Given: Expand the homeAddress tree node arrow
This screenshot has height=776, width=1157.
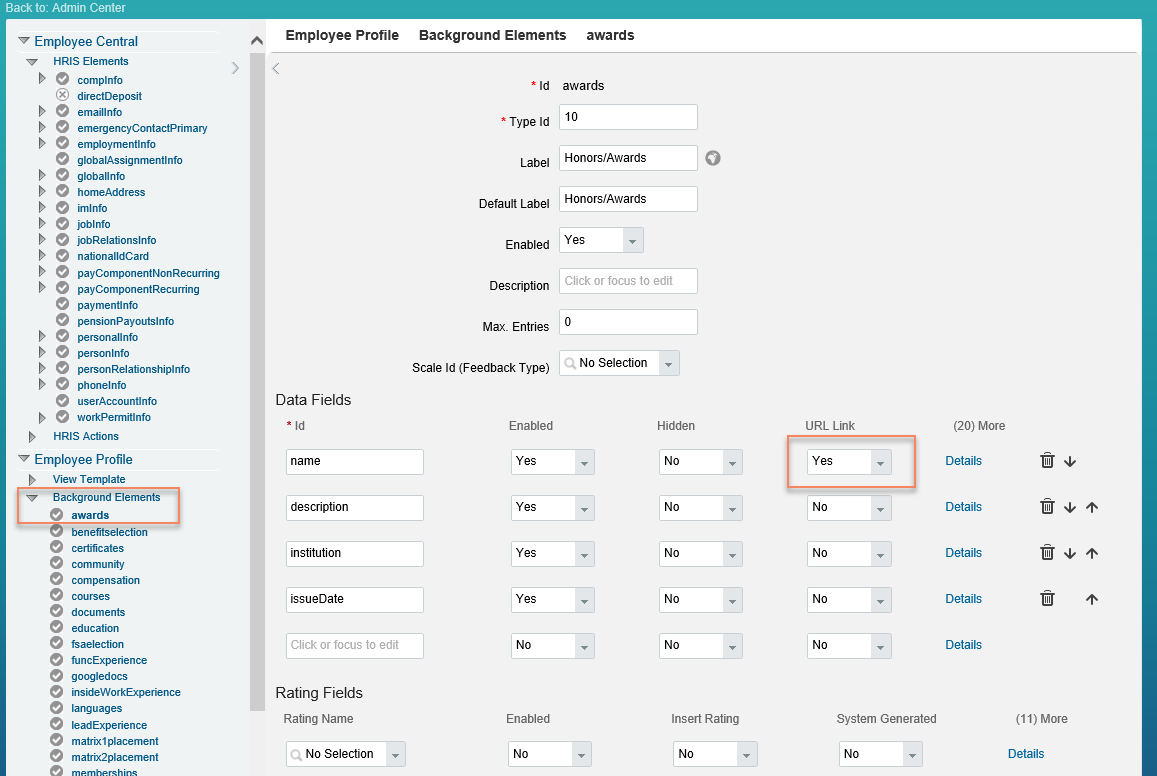Looking at the screenshot, I should (x=42, y=191).
